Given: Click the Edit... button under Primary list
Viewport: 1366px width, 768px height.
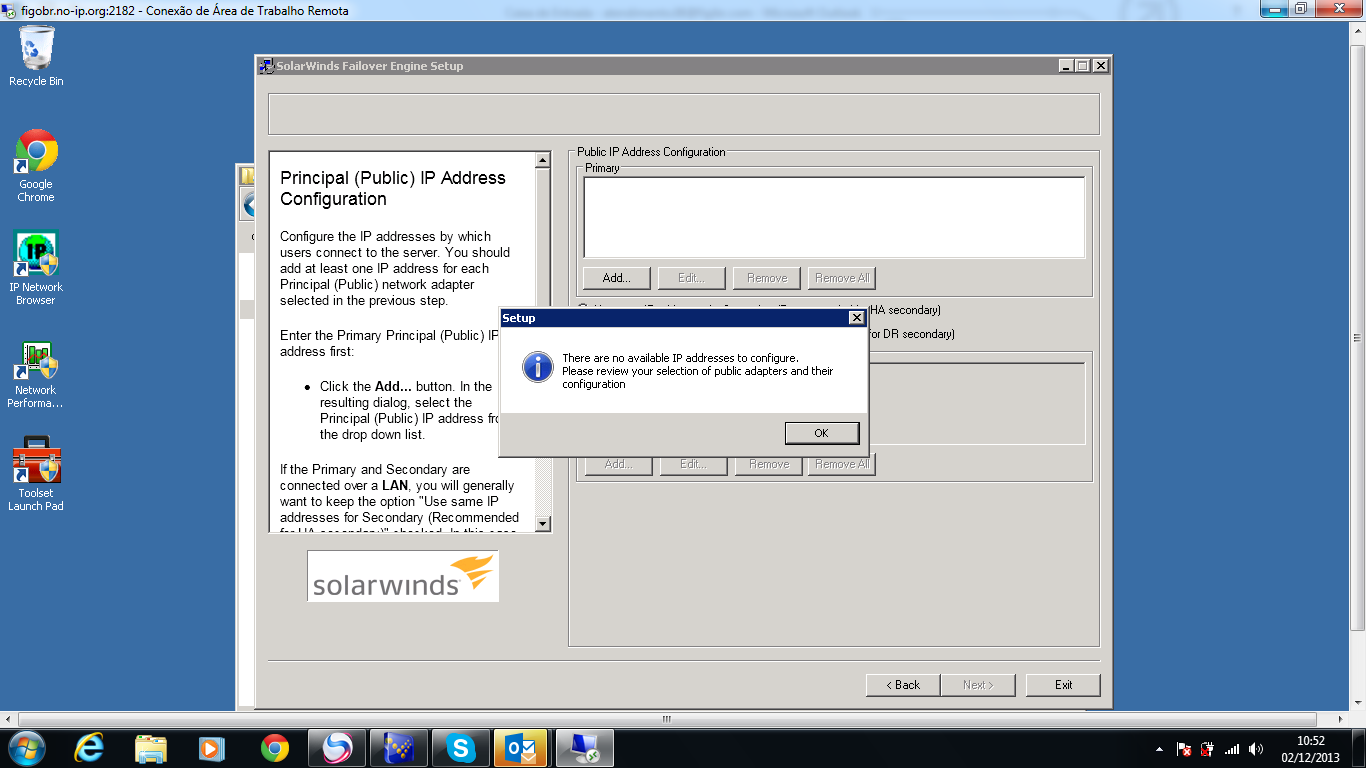Looking at the screenshot, I should (x=692, y=278).
